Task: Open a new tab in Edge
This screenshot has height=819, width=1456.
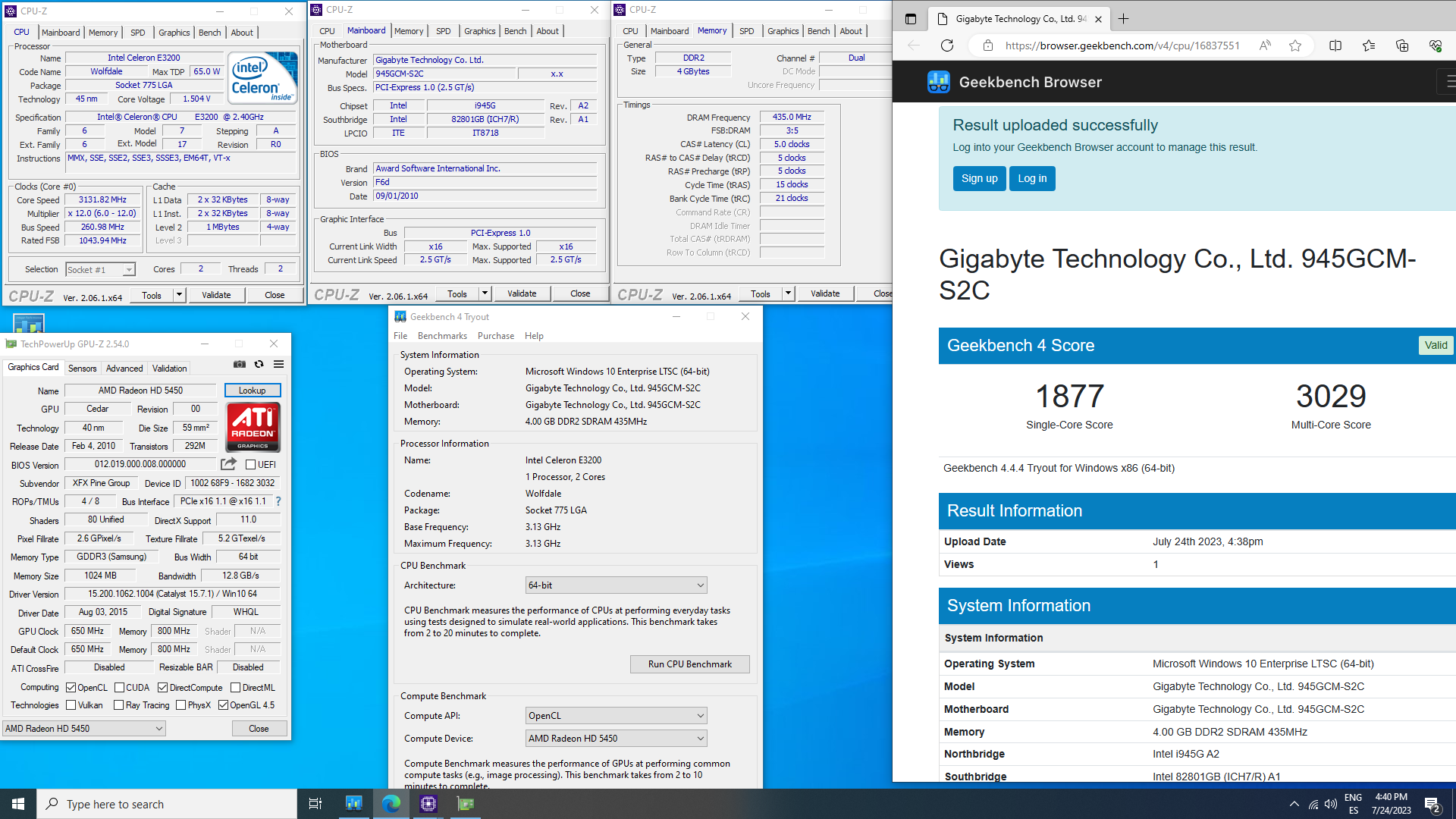Action: tap(1124, 19)
